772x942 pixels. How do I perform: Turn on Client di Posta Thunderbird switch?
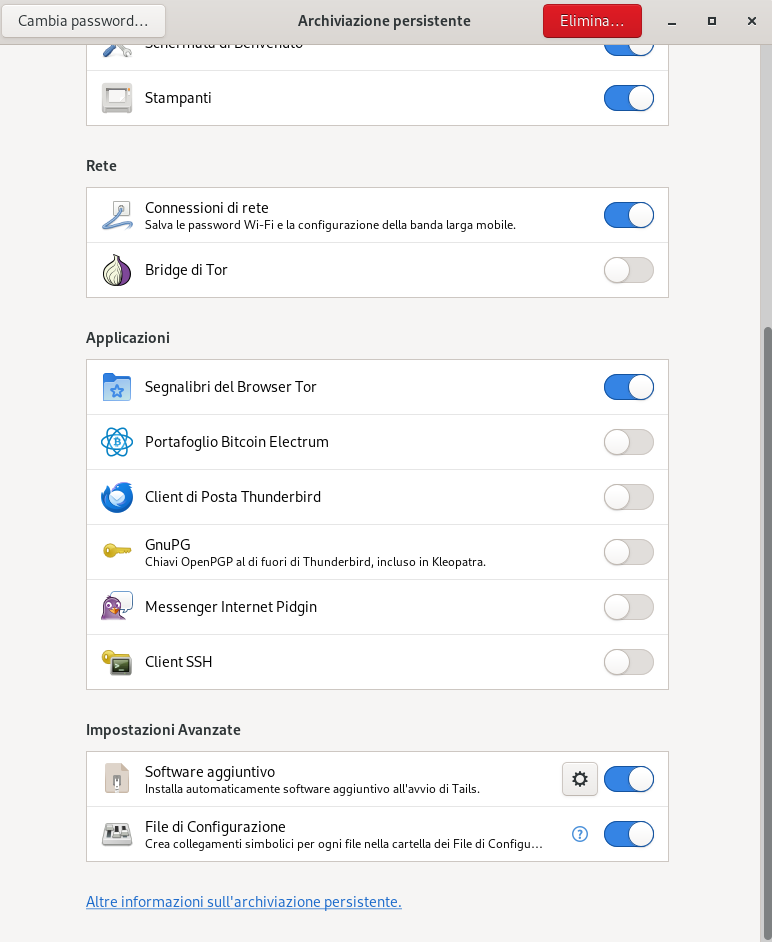(x=628, y=497)
